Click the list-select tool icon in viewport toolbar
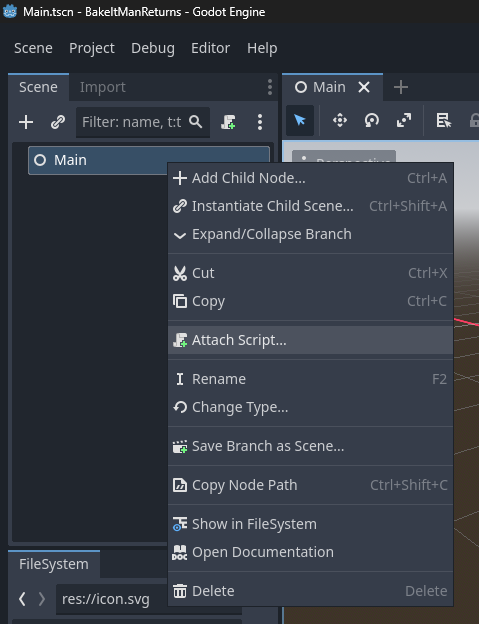The height and width of the screenshot is (624, 479). (444, 120)
